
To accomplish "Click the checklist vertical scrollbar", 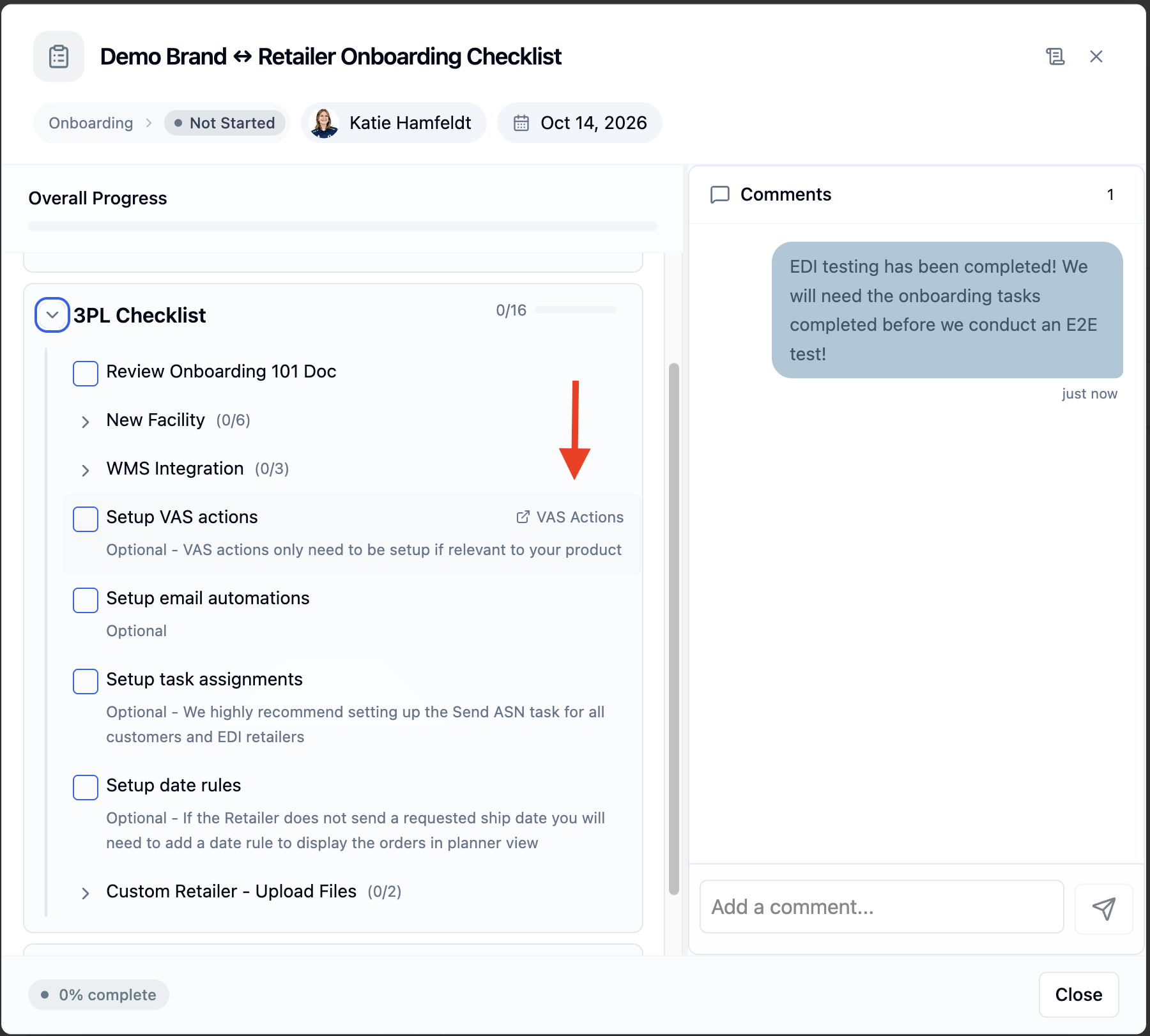I will [x=673, y=628].
